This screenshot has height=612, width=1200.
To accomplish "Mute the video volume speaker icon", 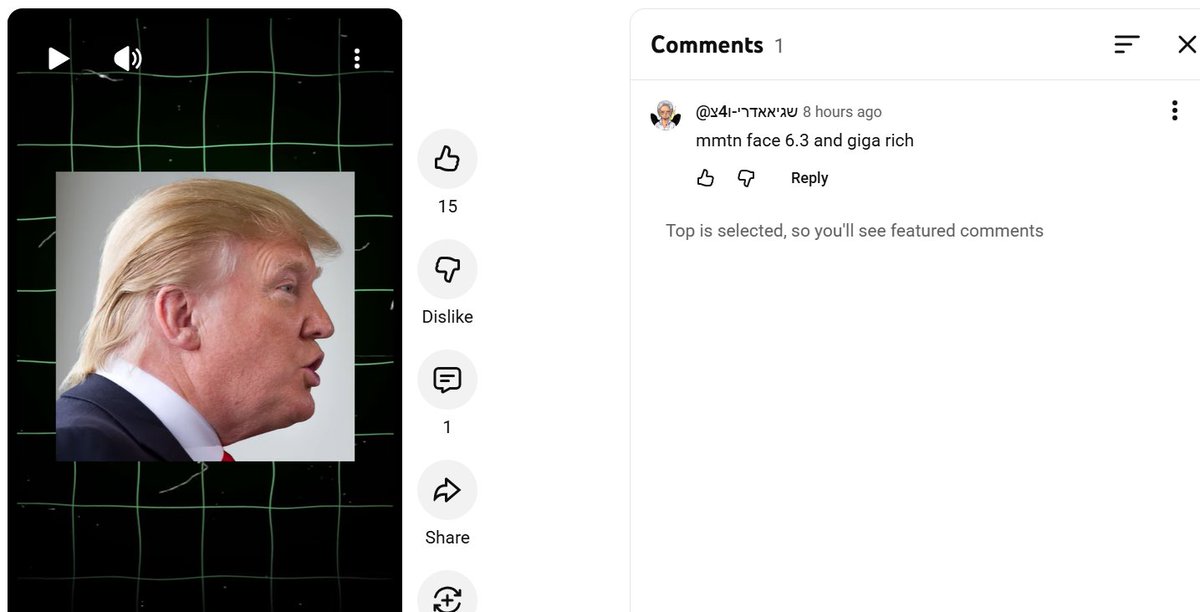I will tap(127, 58).
